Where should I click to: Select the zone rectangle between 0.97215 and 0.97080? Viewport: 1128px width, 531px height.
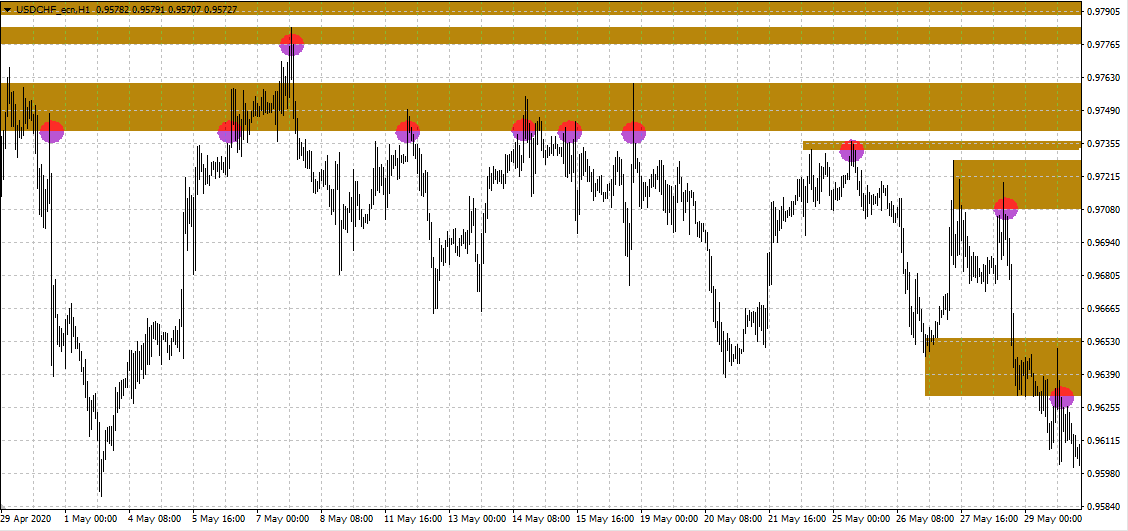pyautogui.click(x=1017, y=184)
